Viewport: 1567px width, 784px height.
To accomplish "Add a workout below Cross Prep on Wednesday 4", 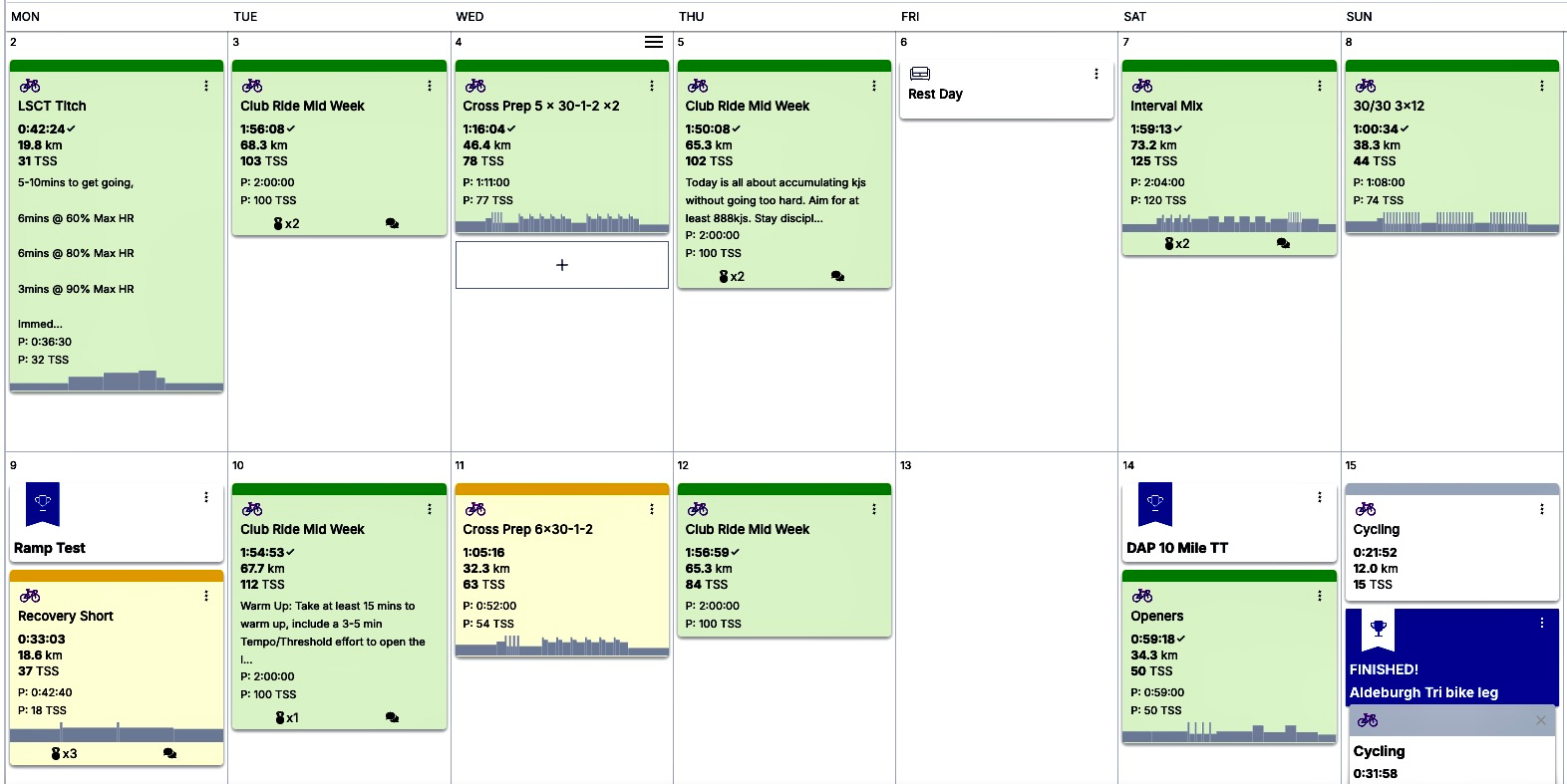I will click(562, 265).
